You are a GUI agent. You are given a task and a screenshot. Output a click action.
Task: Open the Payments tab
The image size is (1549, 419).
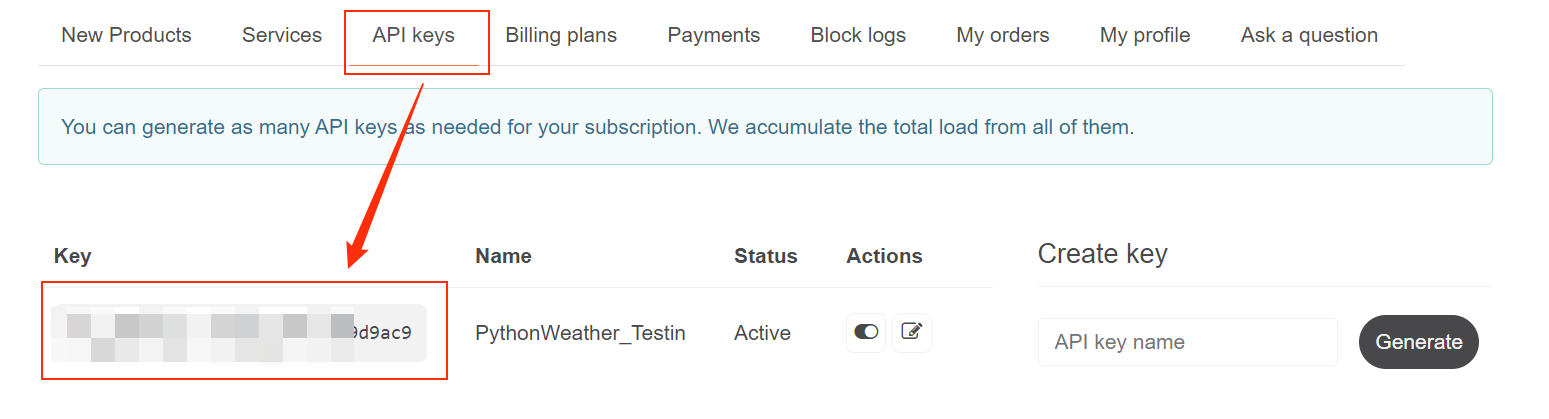(x=714, y=35)
